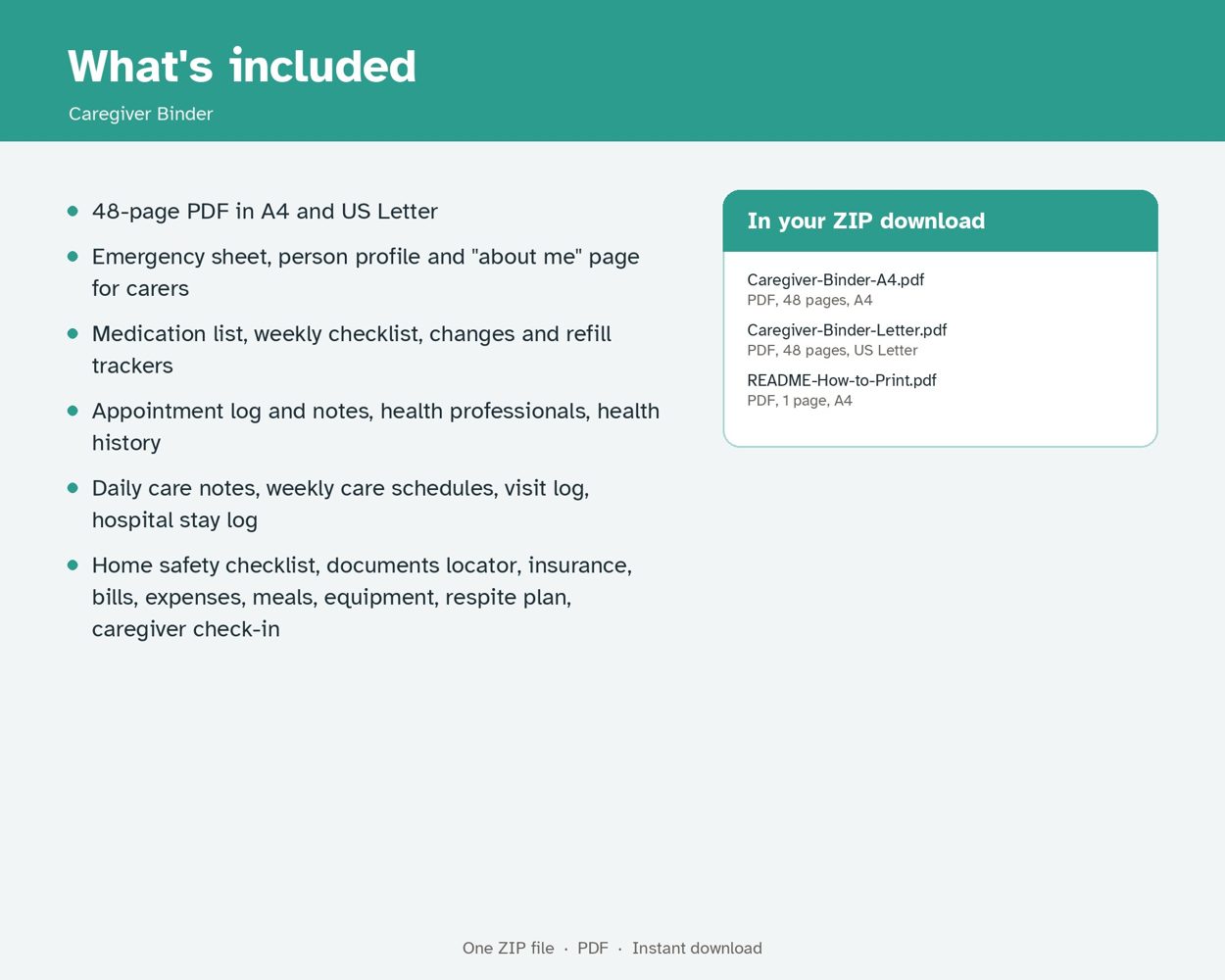Click the "PDF" label in the footer
Viewport: 1225px width, 980px height.
[x=593, y=949]
